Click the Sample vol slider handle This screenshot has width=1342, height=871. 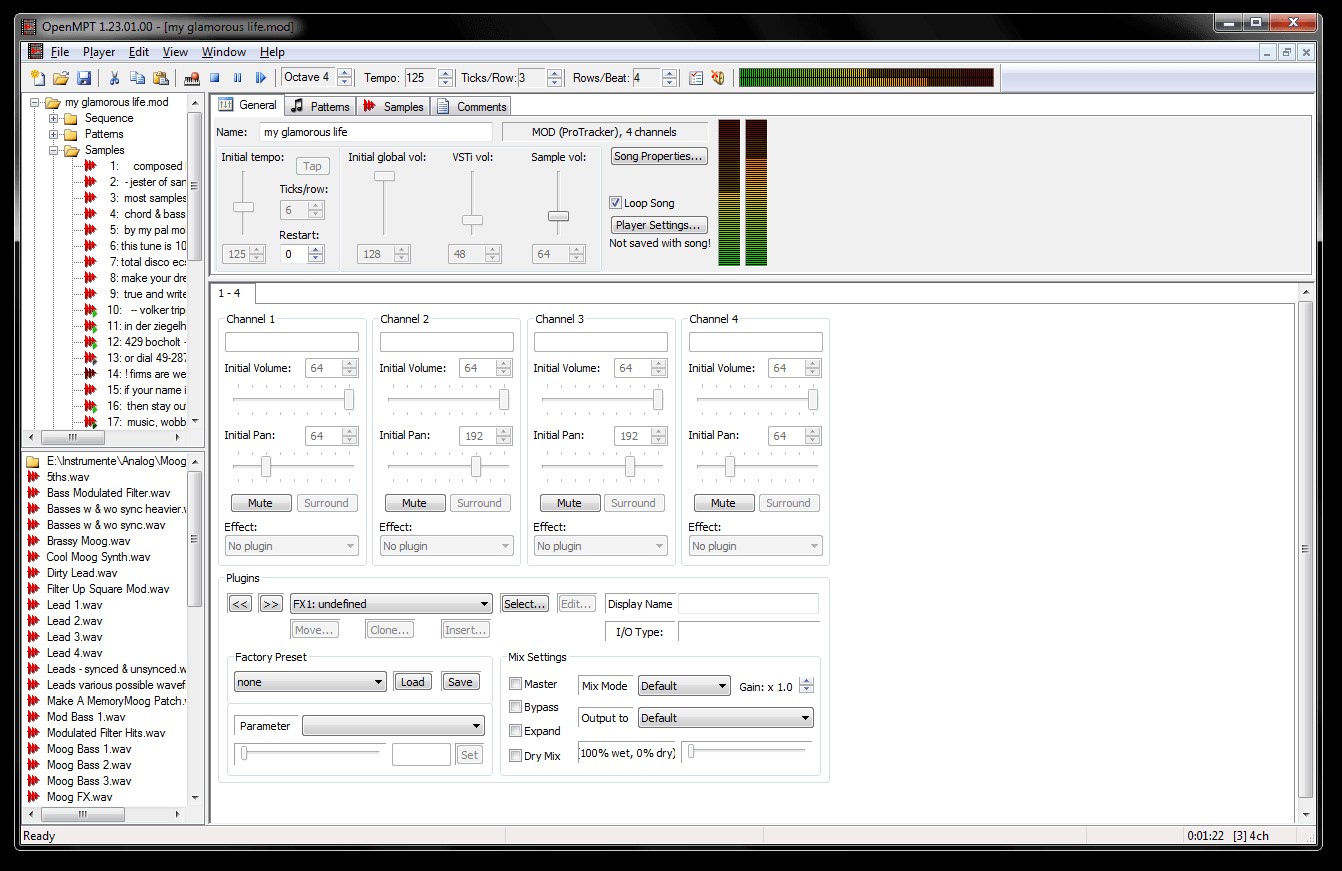pos(558,216)
